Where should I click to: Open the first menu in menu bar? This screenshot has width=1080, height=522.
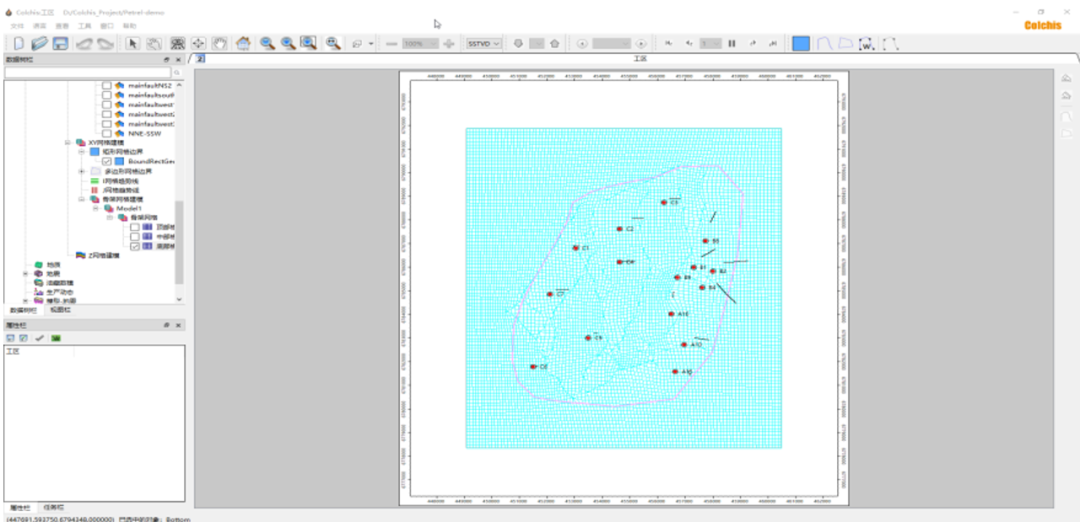pos(17,25)
